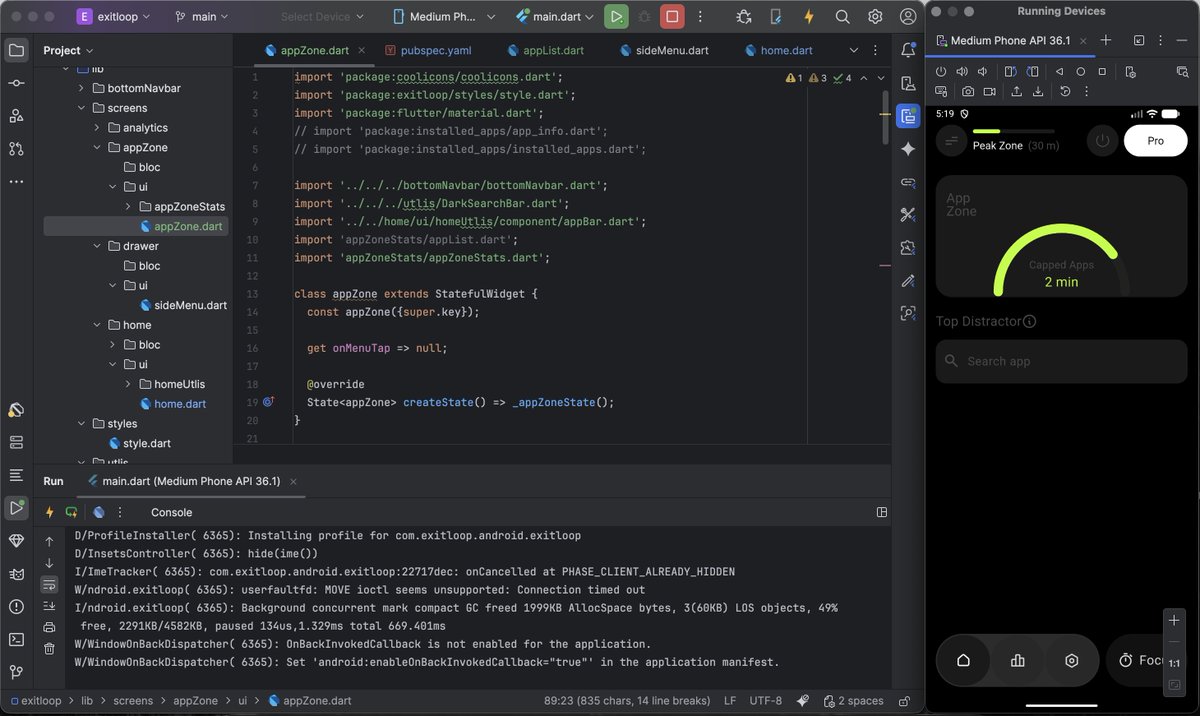The image size is (1200, 716).
Task: Record emulator screen video icon
Action: (989, 91)
